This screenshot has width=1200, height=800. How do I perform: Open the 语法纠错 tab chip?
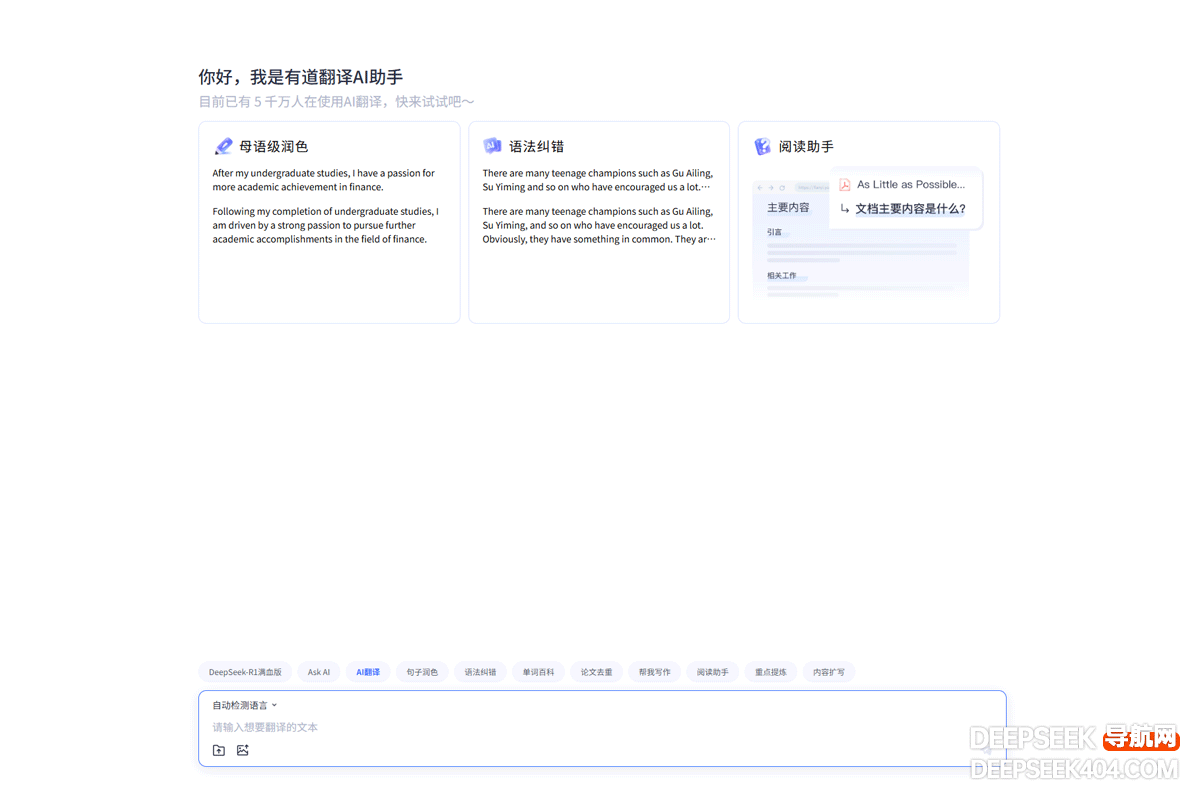coord(480,672)
